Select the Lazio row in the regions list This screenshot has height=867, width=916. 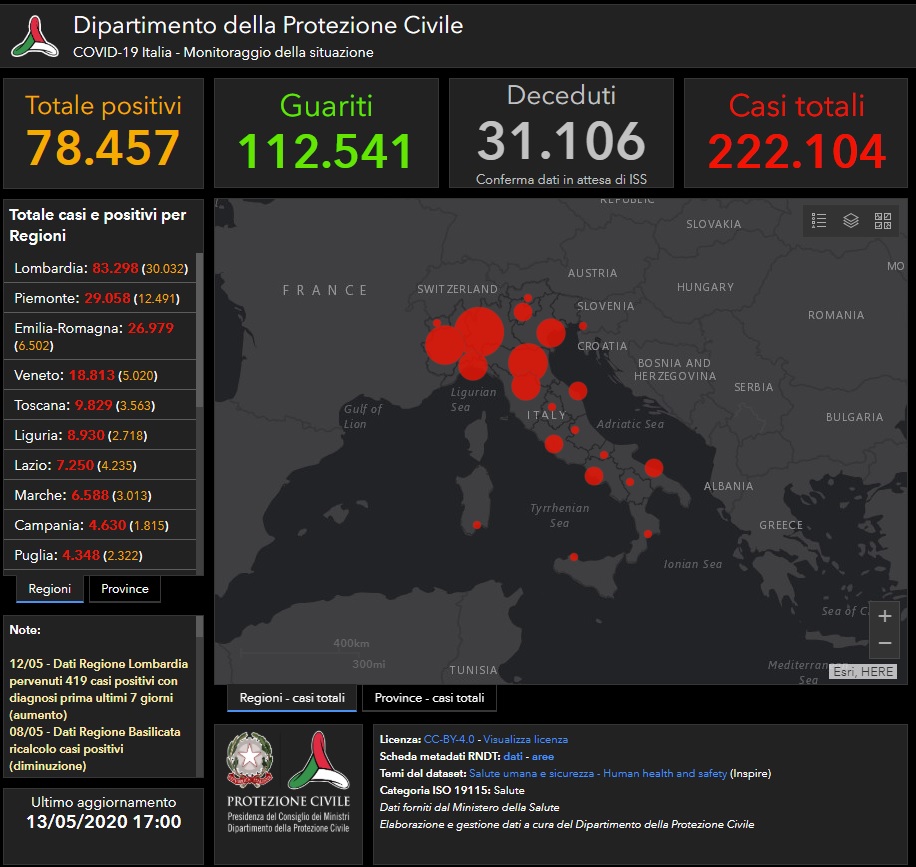point(100,465)
